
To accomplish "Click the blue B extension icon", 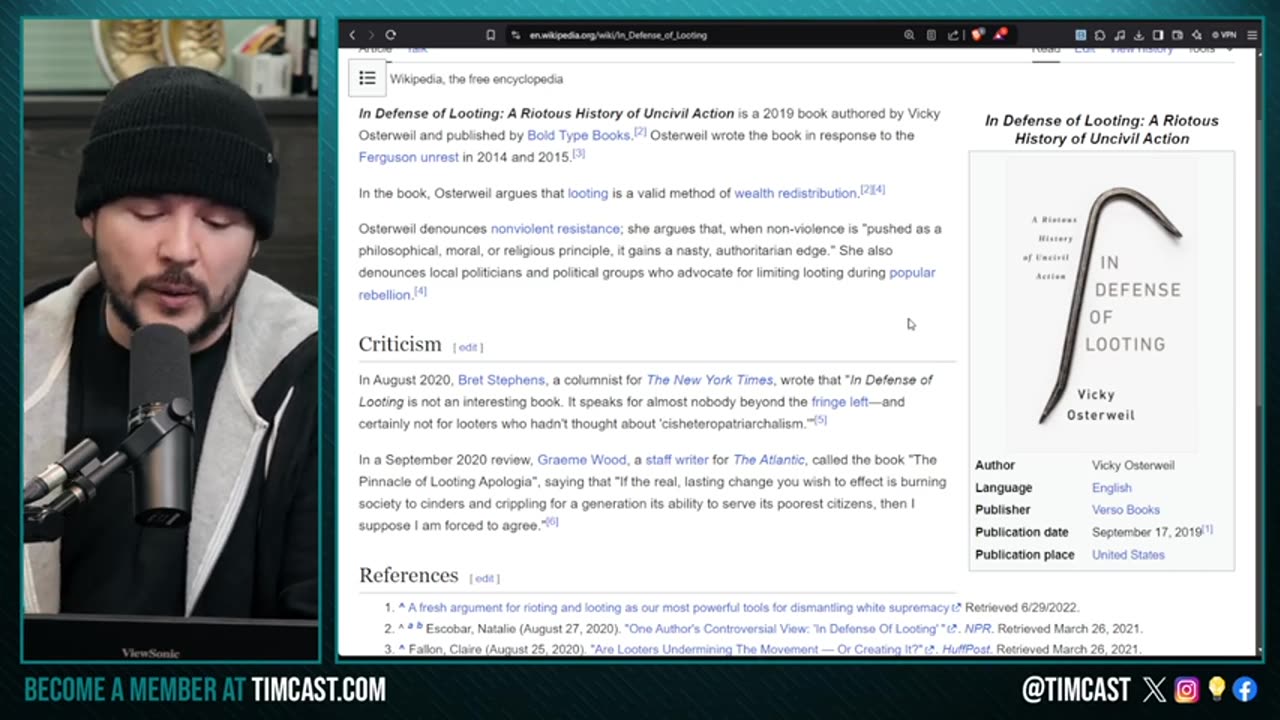I will [1081, 35].
